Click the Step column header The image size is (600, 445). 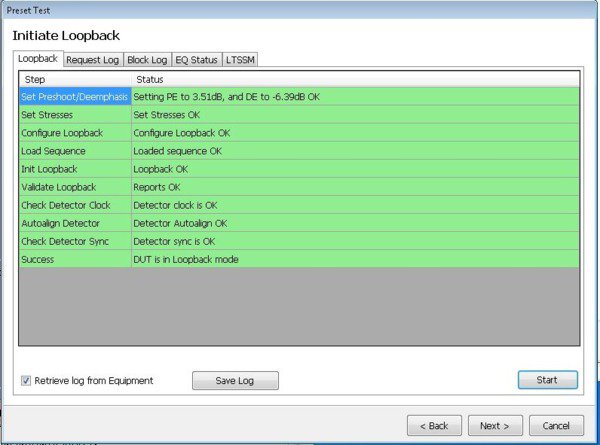tap(75, 78)
